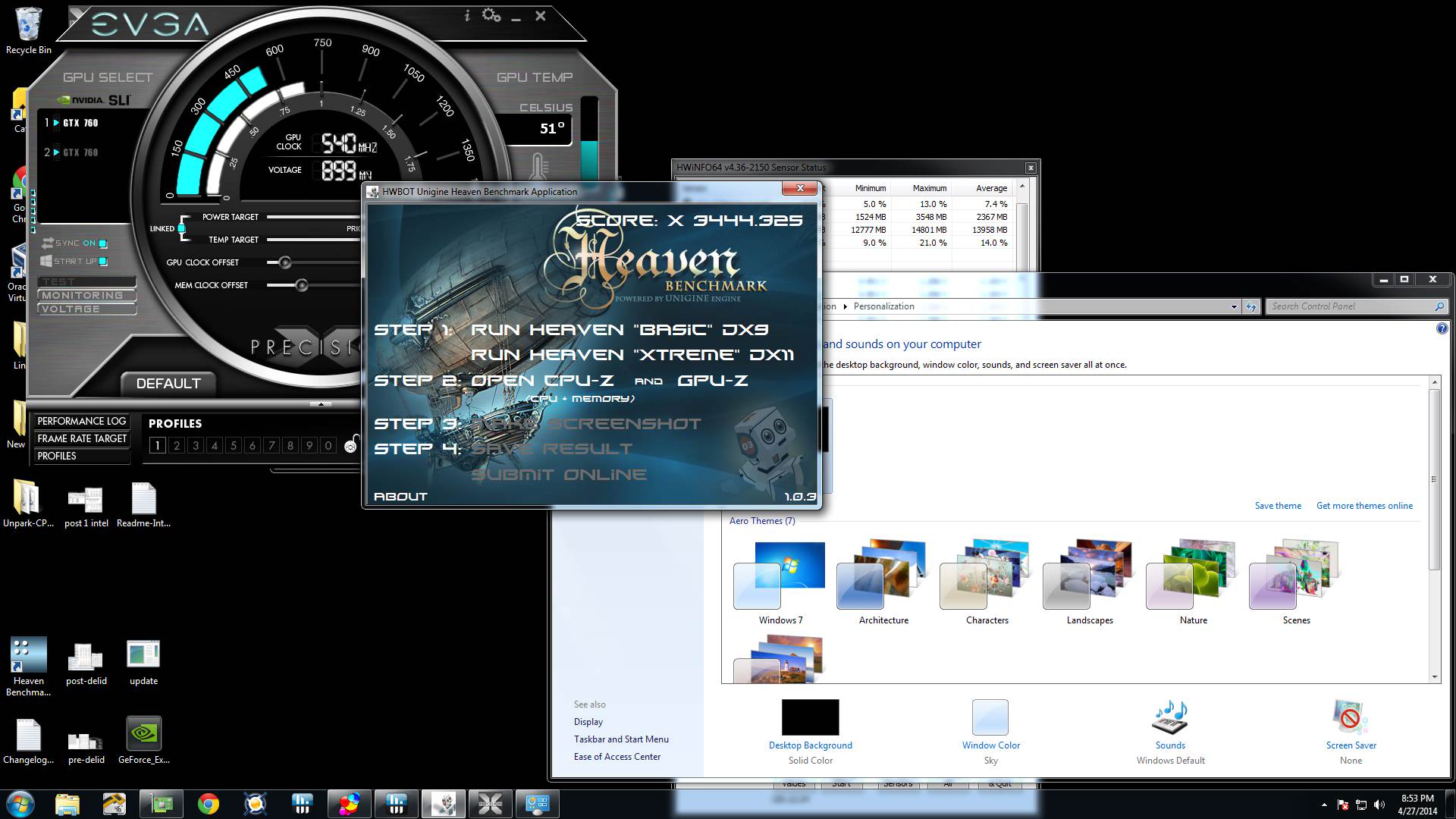Run Heaven "Xtreme" DX11
Image resolution: width=1456 pixels, height=819 pixels.
pyautogui.click(x=632, y=355)
